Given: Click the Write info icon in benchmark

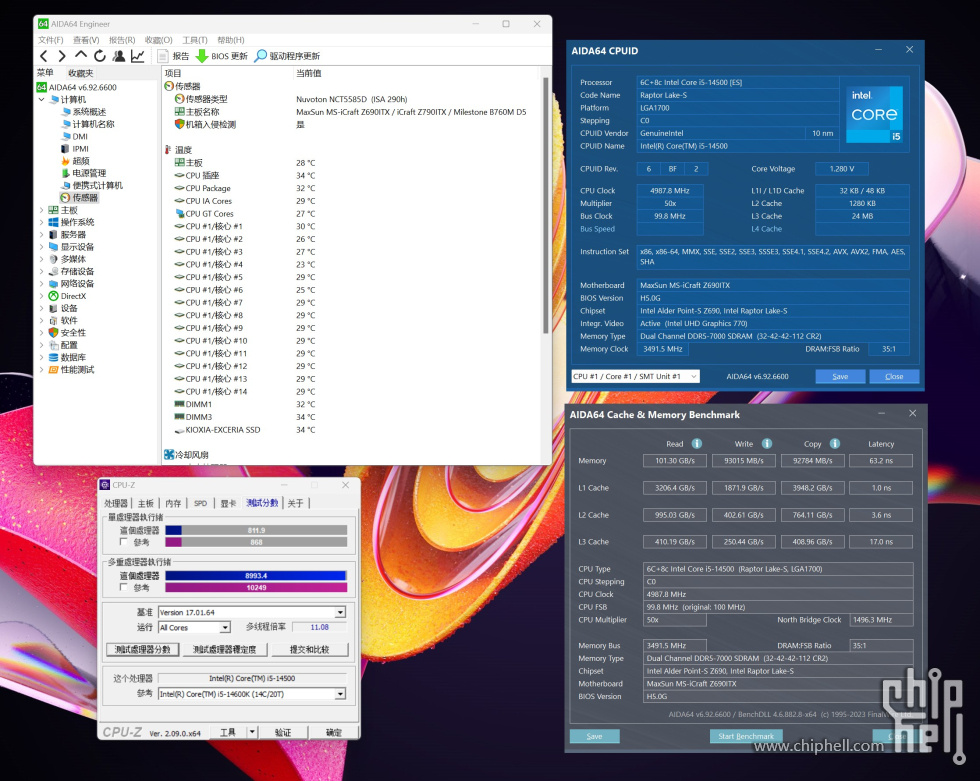Looking at the screenshot, I should 767,444.
